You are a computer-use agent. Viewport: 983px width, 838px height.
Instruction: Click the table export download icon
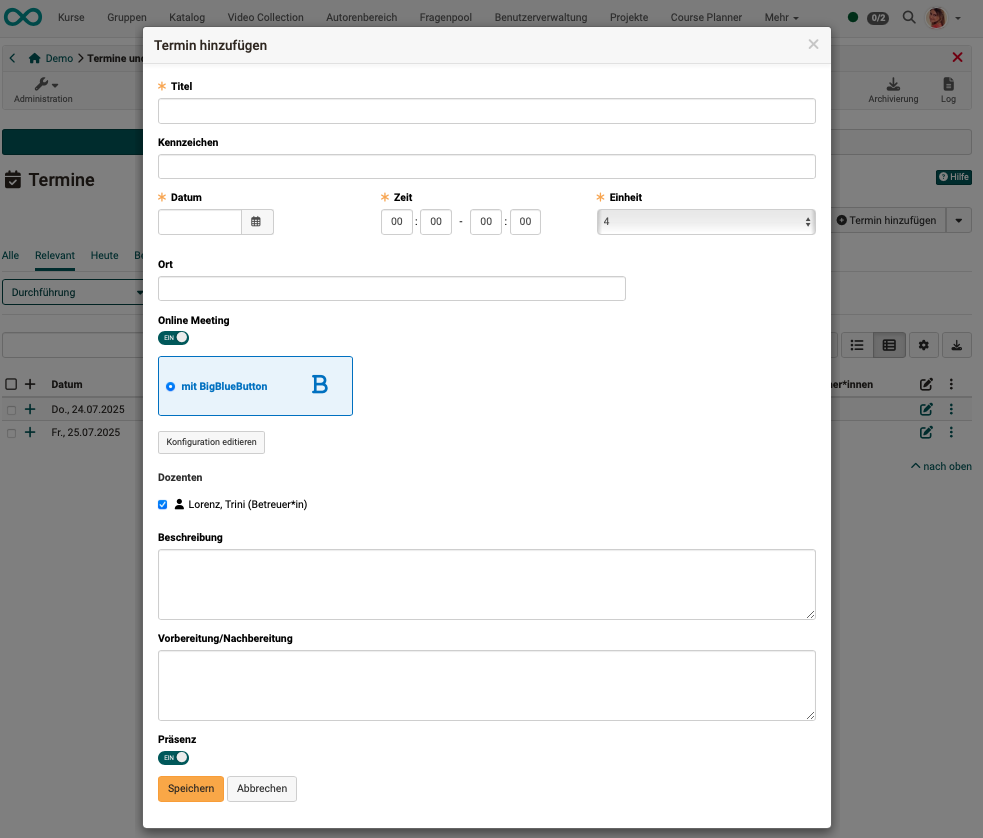957,345
